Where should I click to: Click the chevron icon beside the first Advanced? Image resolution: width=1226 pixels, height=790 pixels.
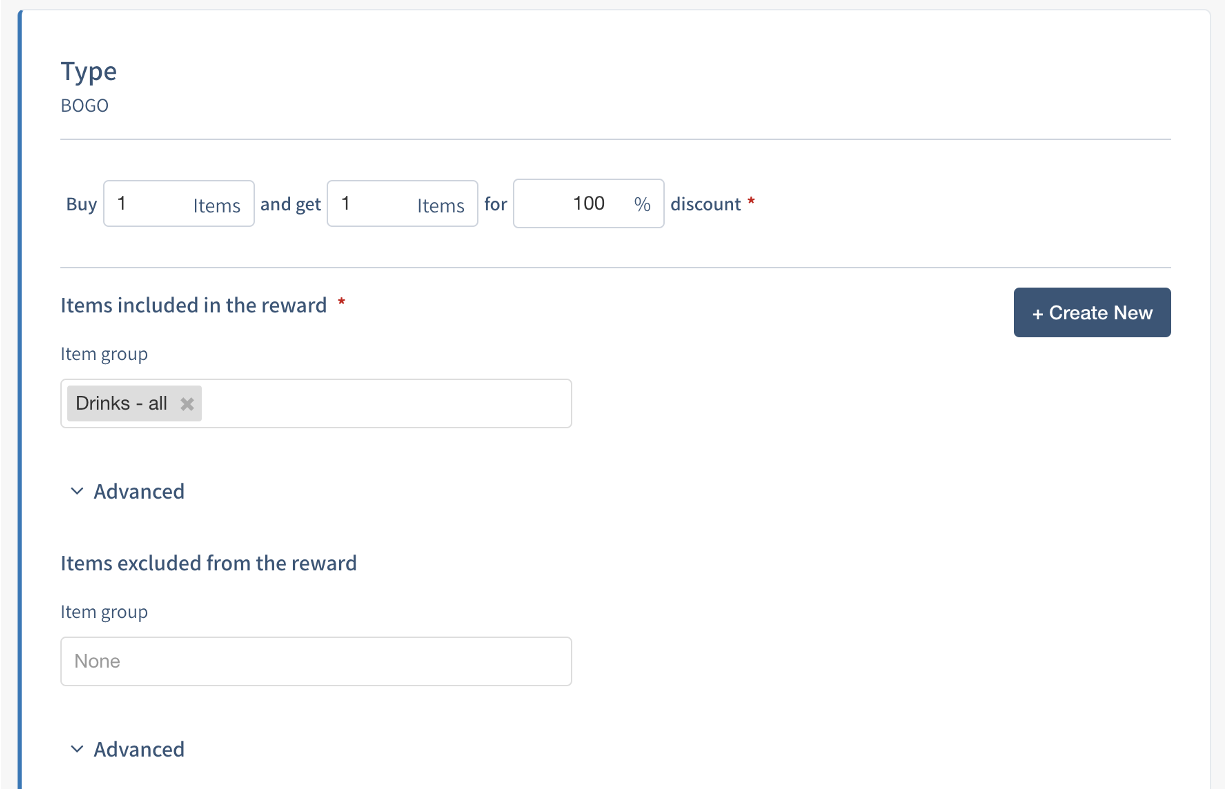point(77,492)
